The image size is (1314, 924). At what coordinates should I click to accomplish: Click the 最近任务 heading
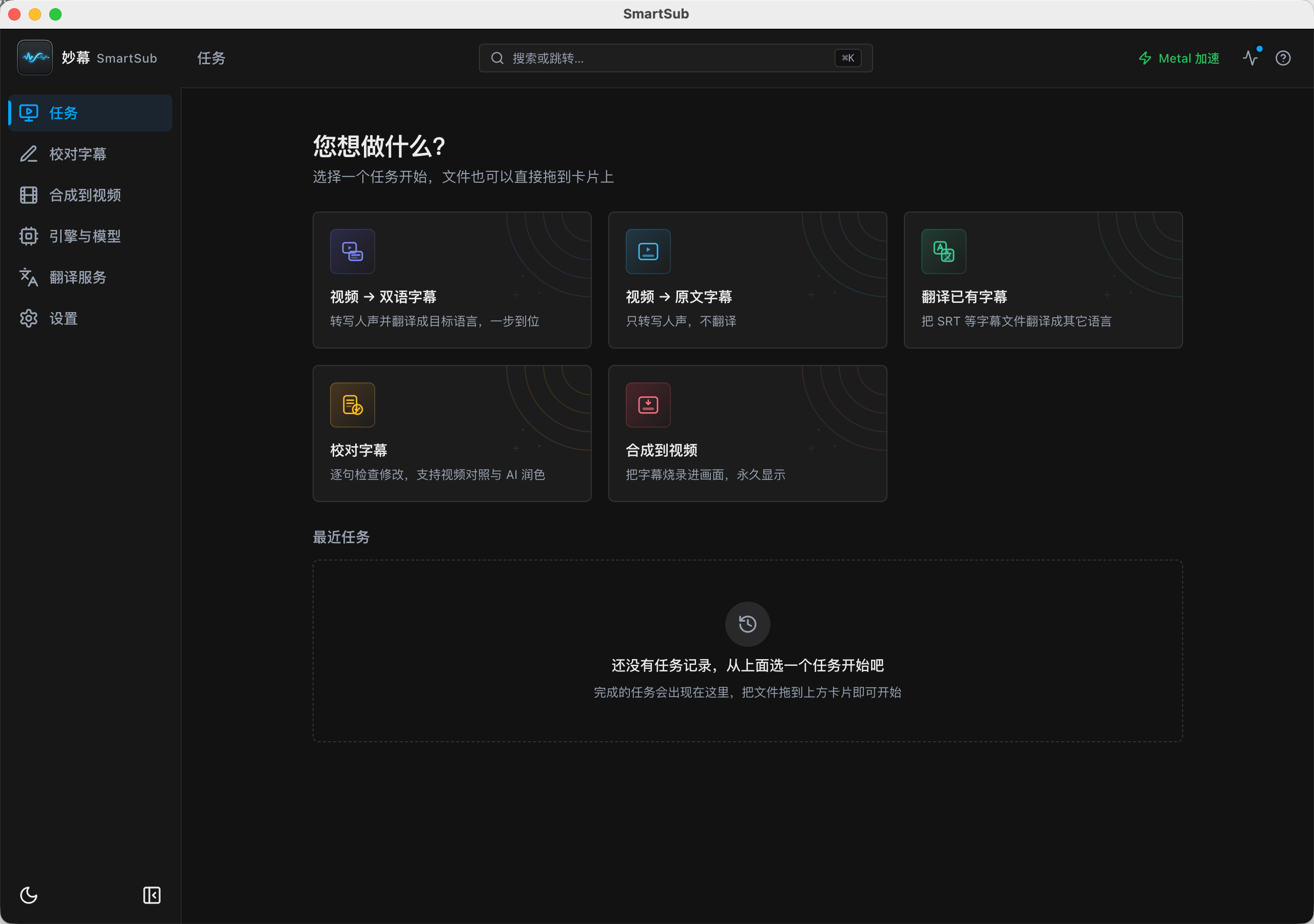tap(341, 537)
